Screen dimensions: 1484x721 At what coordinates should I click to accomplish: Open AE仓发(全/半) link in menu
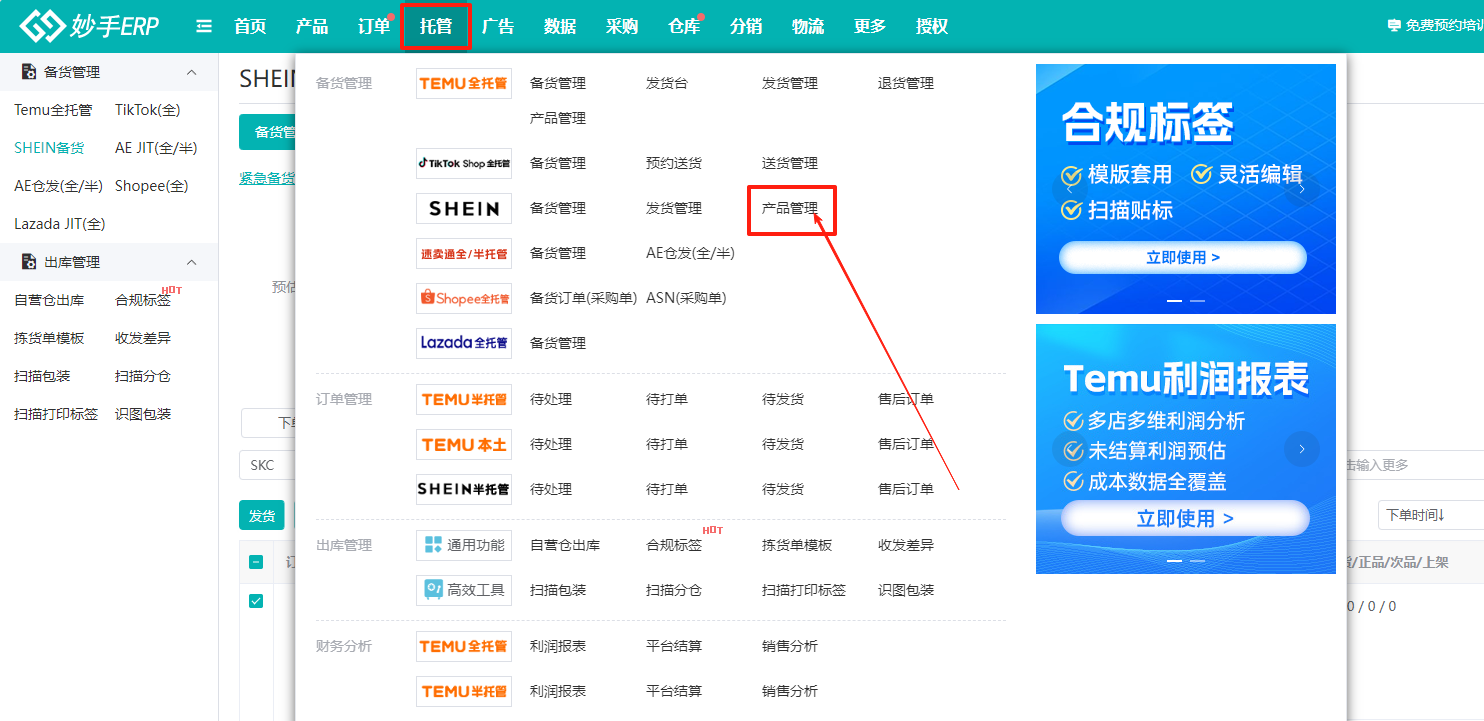tap(690, 253)
